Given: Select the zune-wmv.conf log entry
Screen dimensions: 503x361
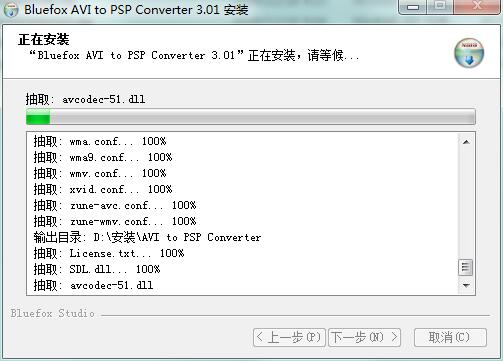Looking at the screenshot, I should [x=115, y=221].
